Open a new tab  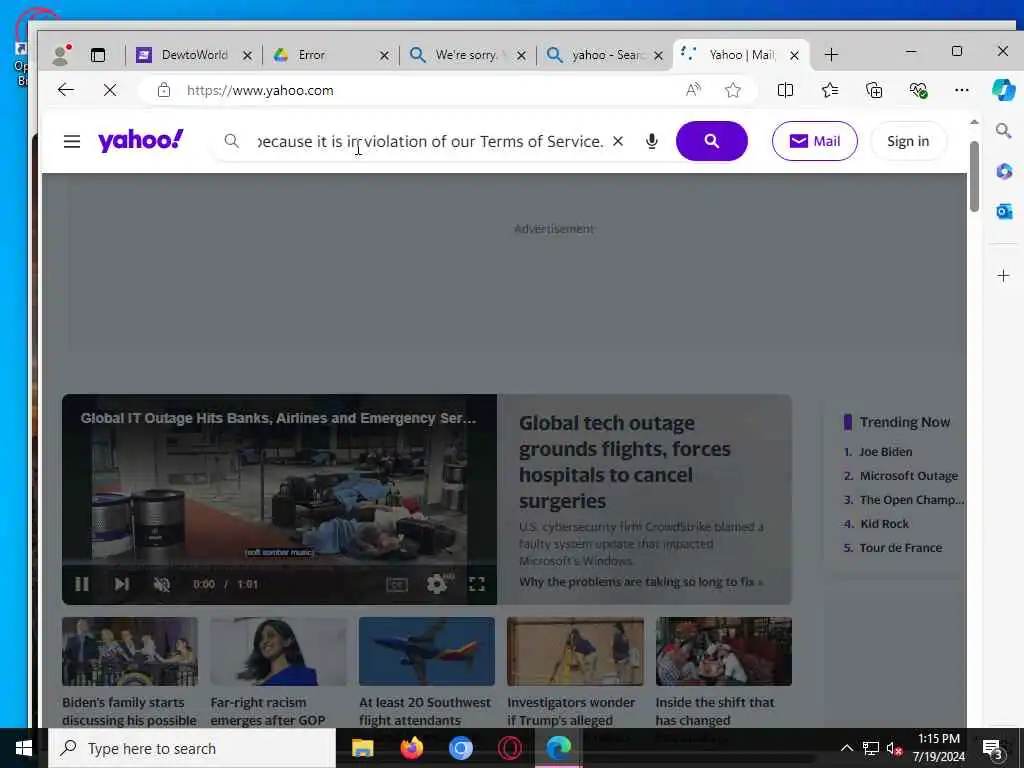click(x=831, y=55)
